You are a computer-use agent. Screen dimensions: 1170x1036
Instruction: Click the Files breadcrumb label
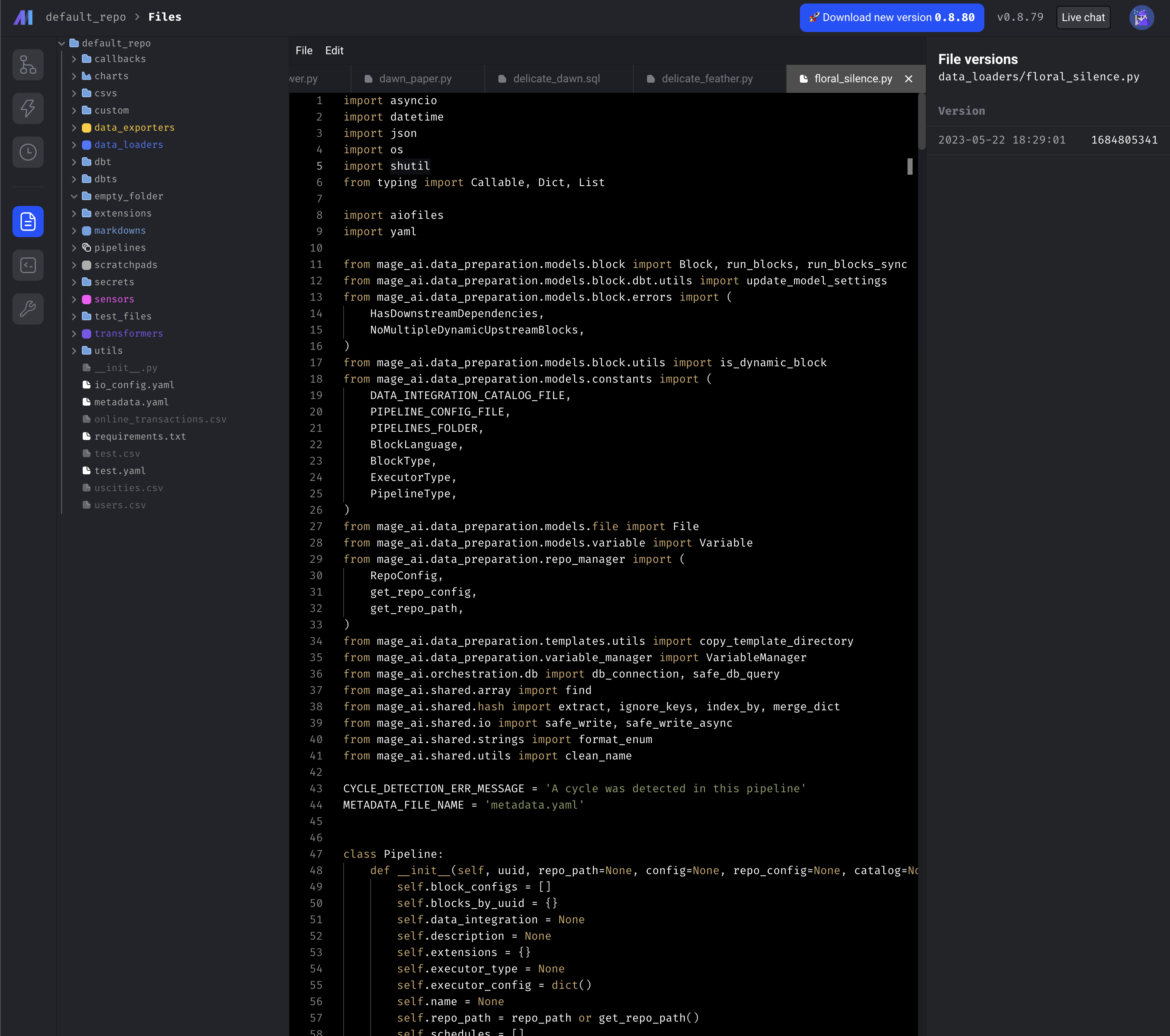click(165, 17)
